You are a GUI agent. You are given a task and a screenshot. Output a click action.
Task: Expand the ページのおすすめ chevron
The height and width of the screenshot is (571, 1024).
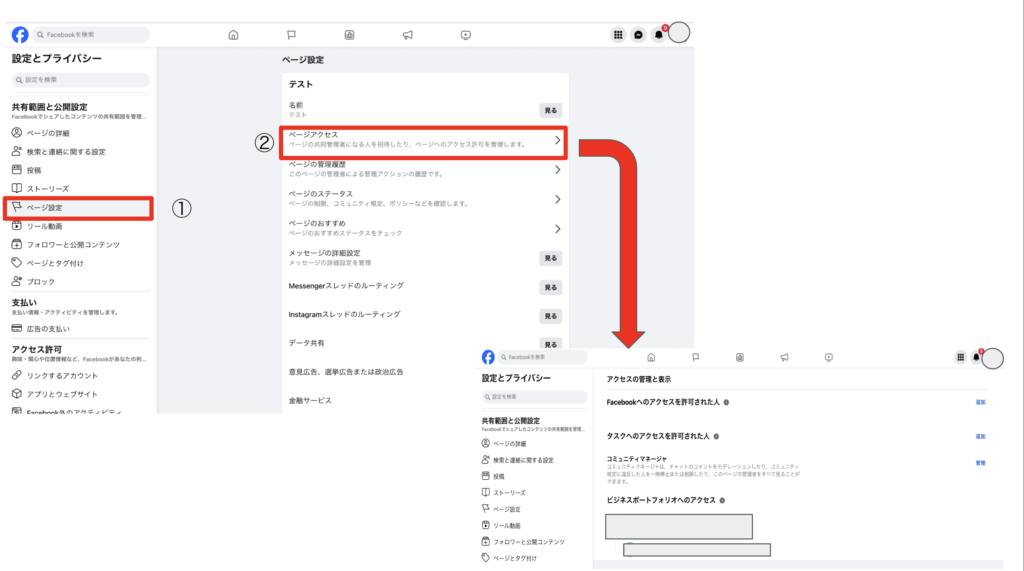pos(557,229)
